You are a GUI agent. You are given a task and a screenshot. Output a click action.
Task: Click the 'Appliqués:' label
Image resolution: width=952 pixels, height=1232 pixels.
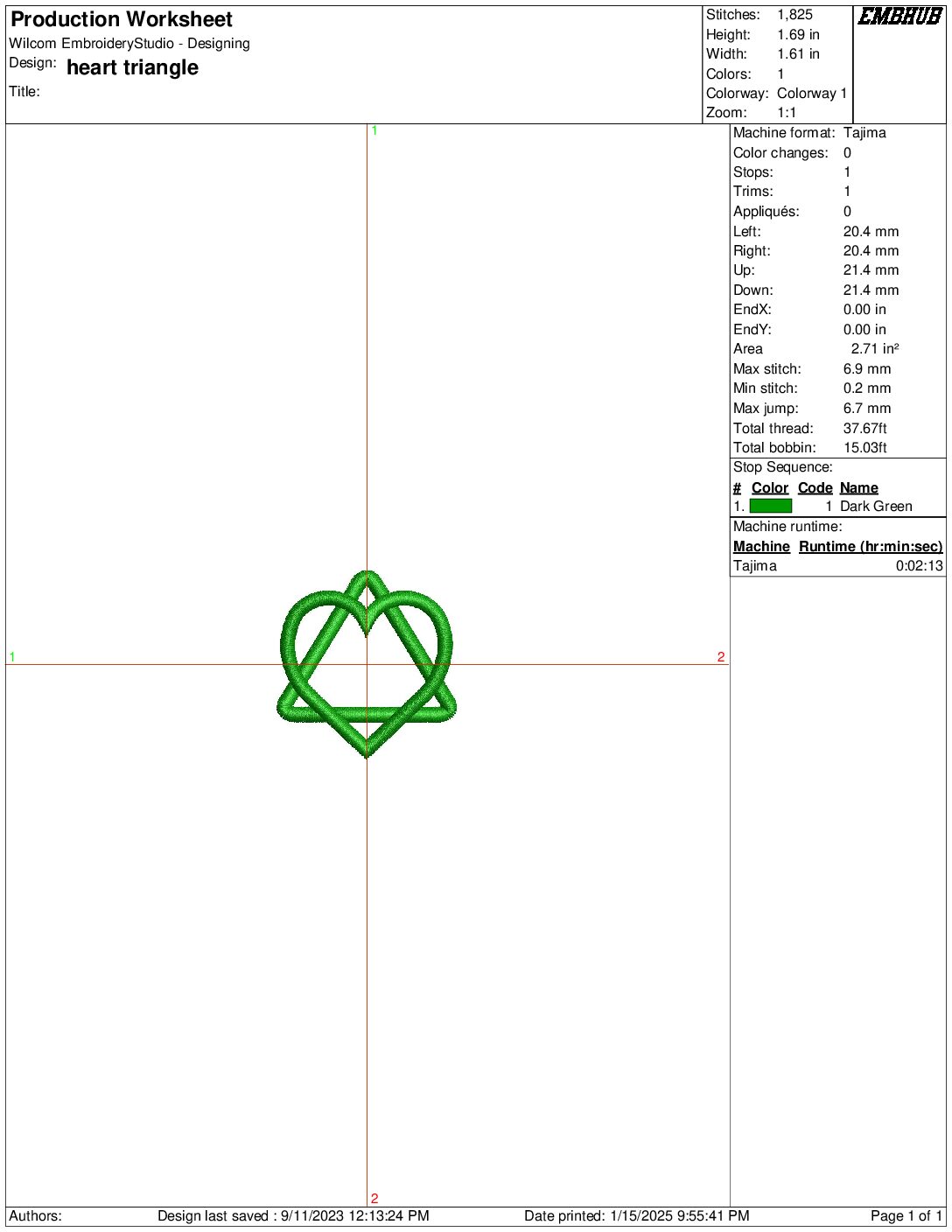pyautogui.click(x=766, y=211)
